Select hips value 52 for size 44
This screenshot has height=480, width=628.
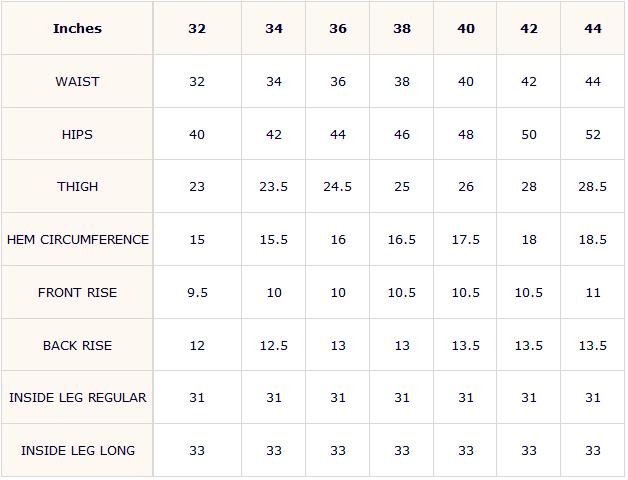coord(593,135)
